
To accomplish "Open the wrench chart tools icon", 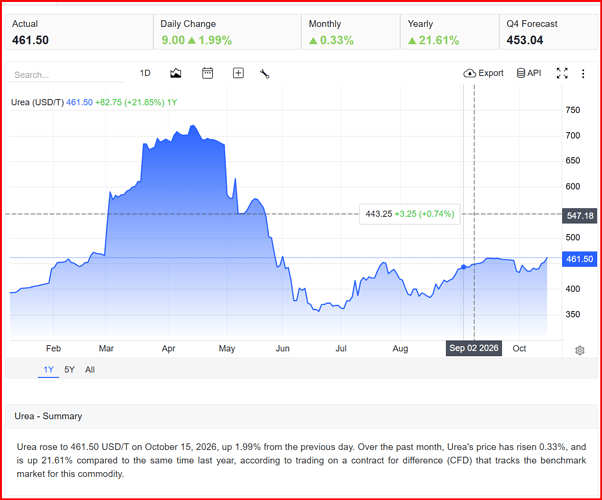I will (x=265, y=73).
